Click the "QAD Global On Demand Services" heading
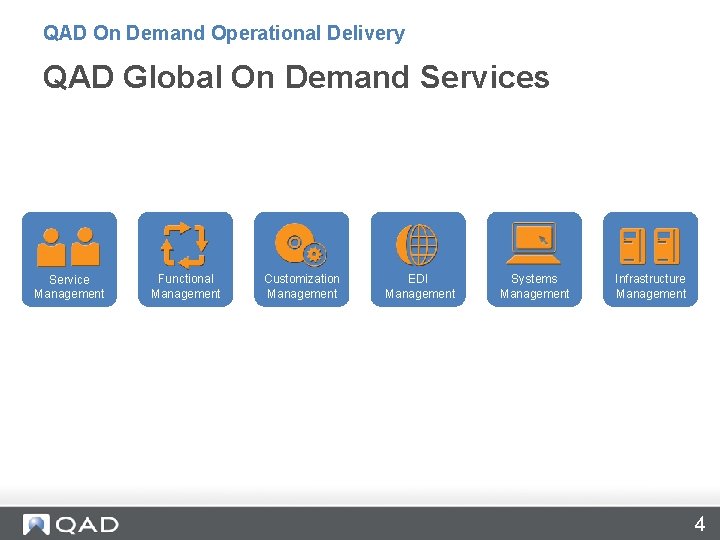 point(296,77)
